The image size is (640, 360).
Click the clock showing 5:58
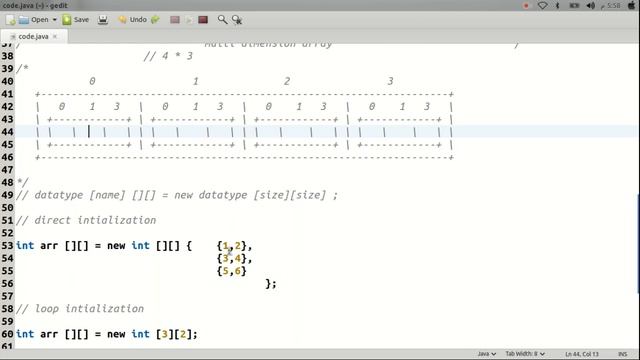(x=611, y=5)
